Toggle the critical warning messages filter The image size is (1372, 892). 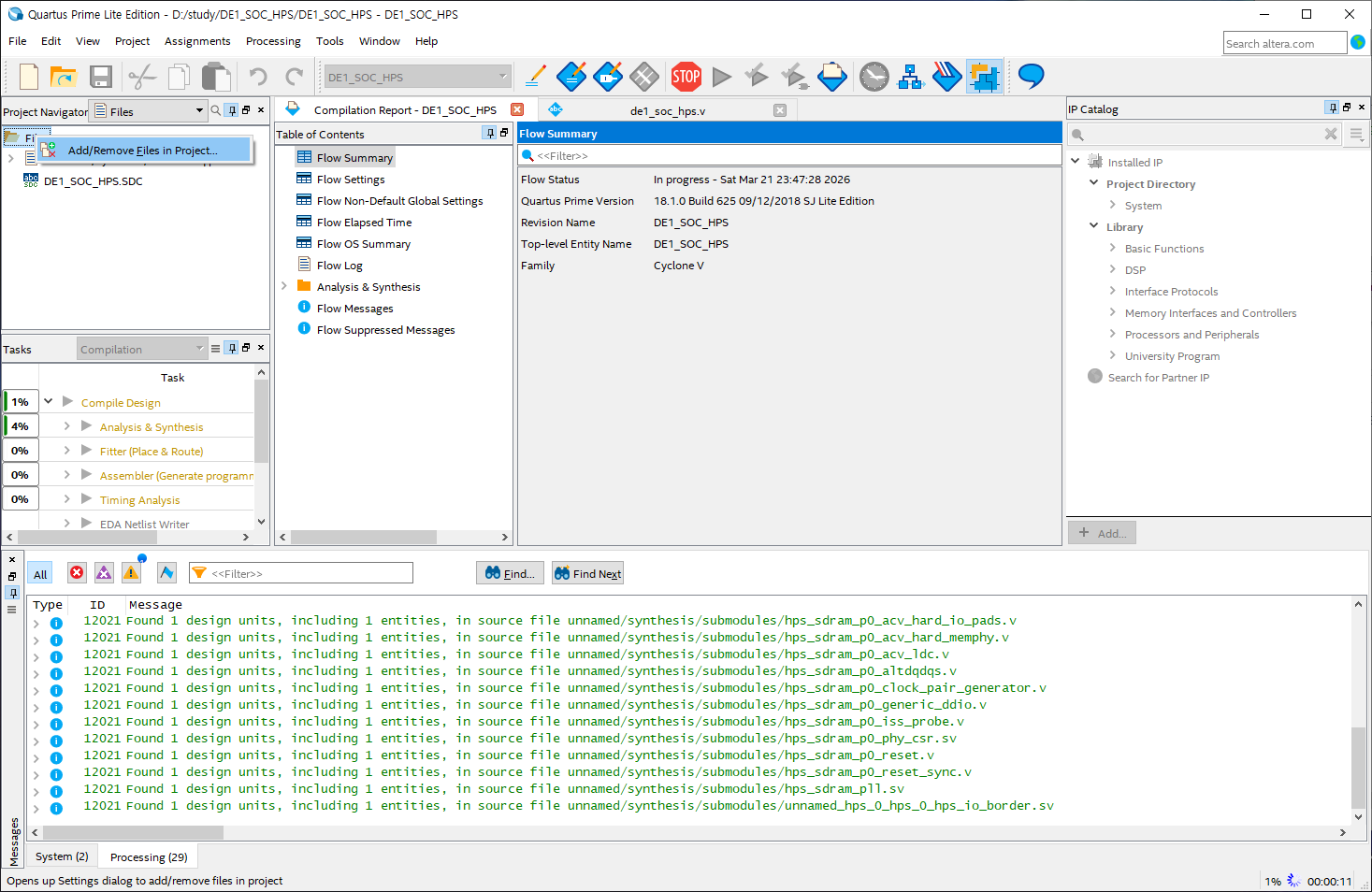click(x=104, y=573)
